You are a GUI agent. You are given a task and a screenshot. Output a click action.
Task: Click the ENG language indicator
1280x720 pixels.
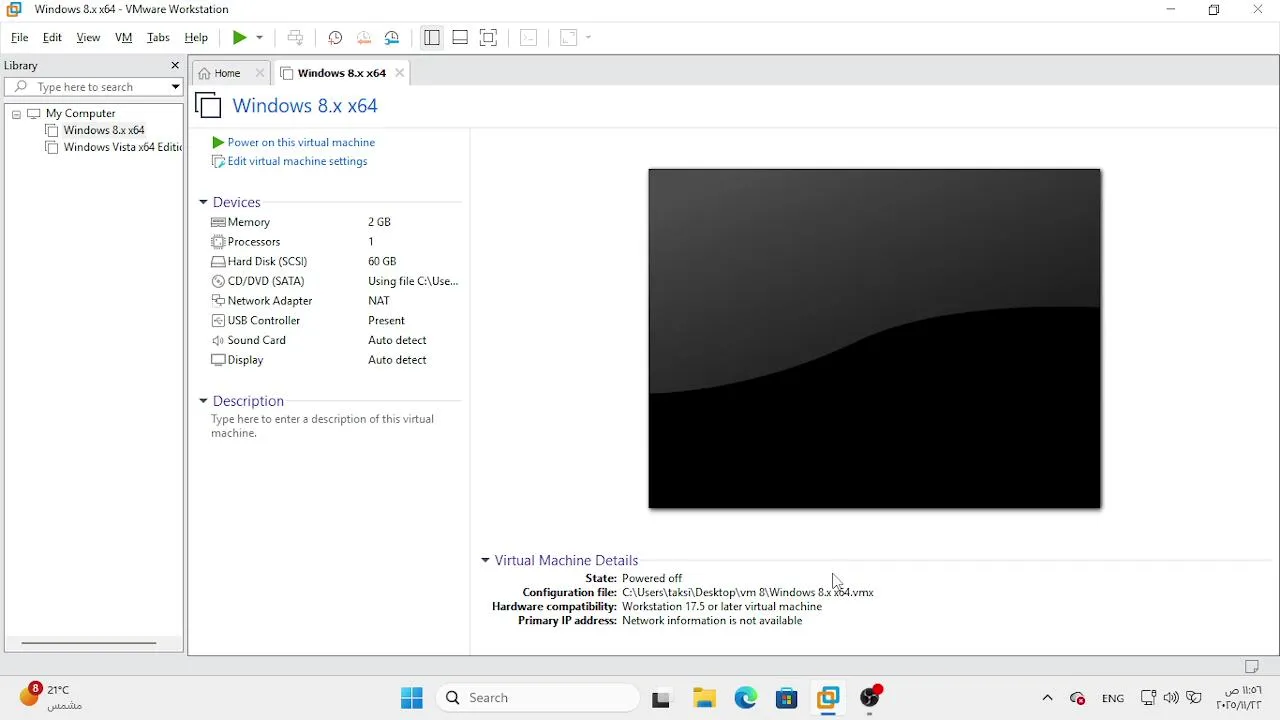pos(1113,699)
